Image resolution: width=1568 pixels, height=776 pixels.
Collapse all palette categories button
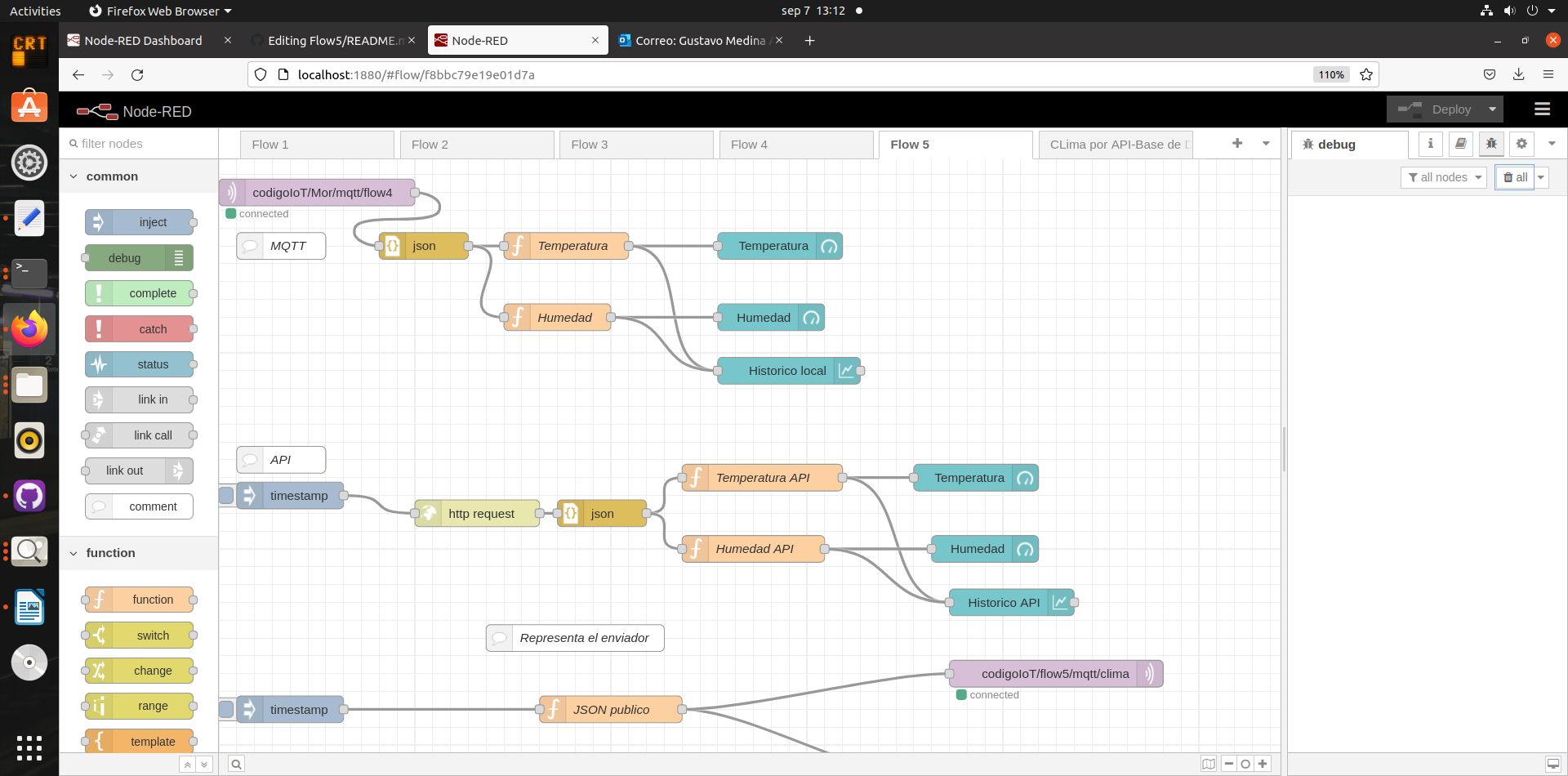(187, 764)
